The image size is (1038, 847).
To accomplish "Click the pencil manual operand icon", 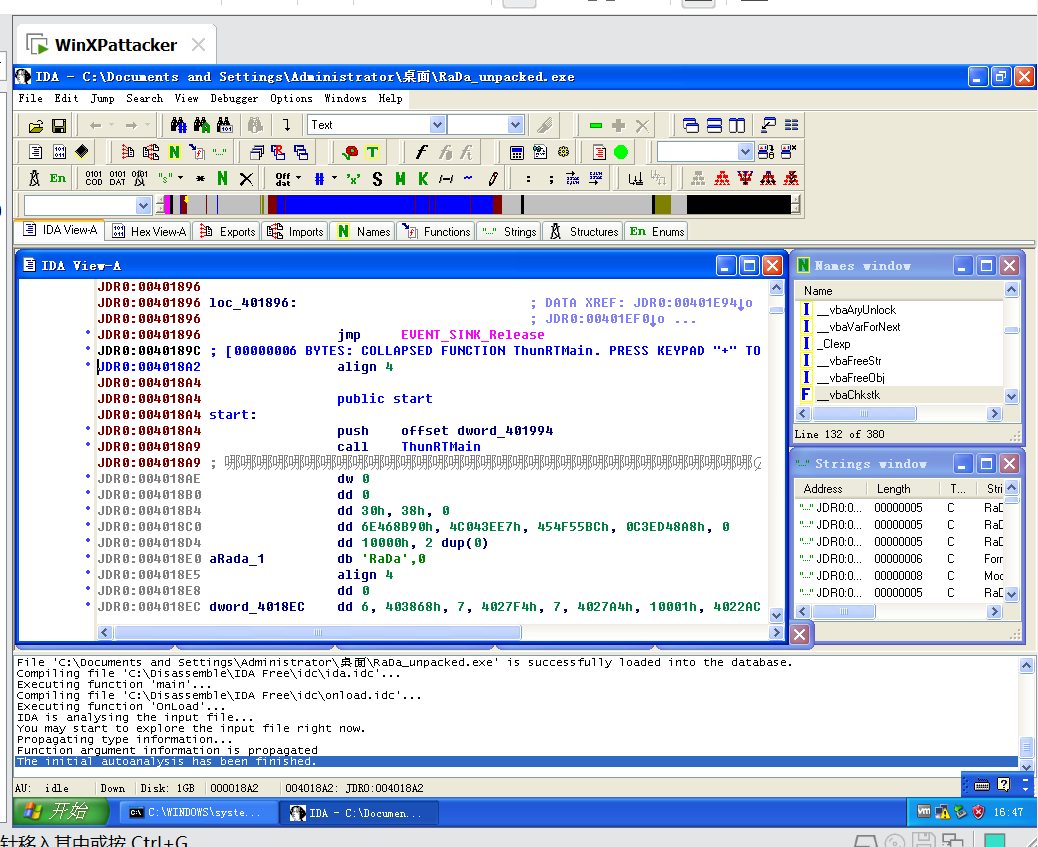I will (x=493, y=178).
